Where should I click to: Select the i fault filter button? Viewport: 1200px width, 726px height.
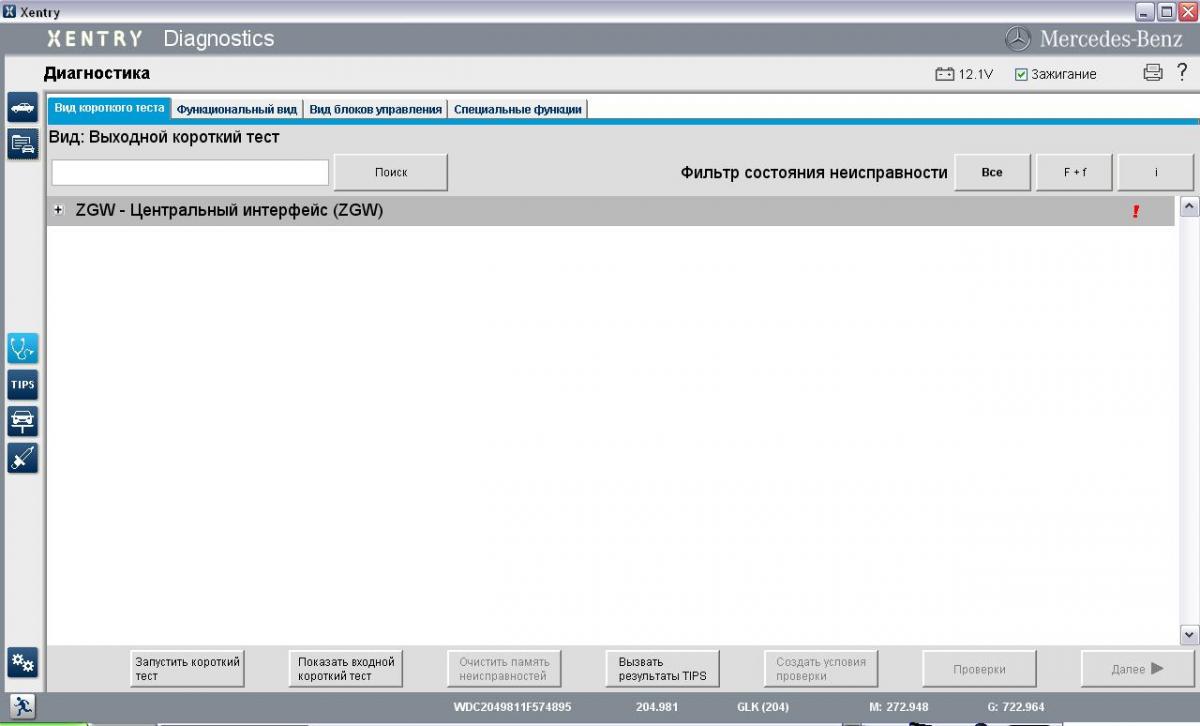pos(1156,172)
